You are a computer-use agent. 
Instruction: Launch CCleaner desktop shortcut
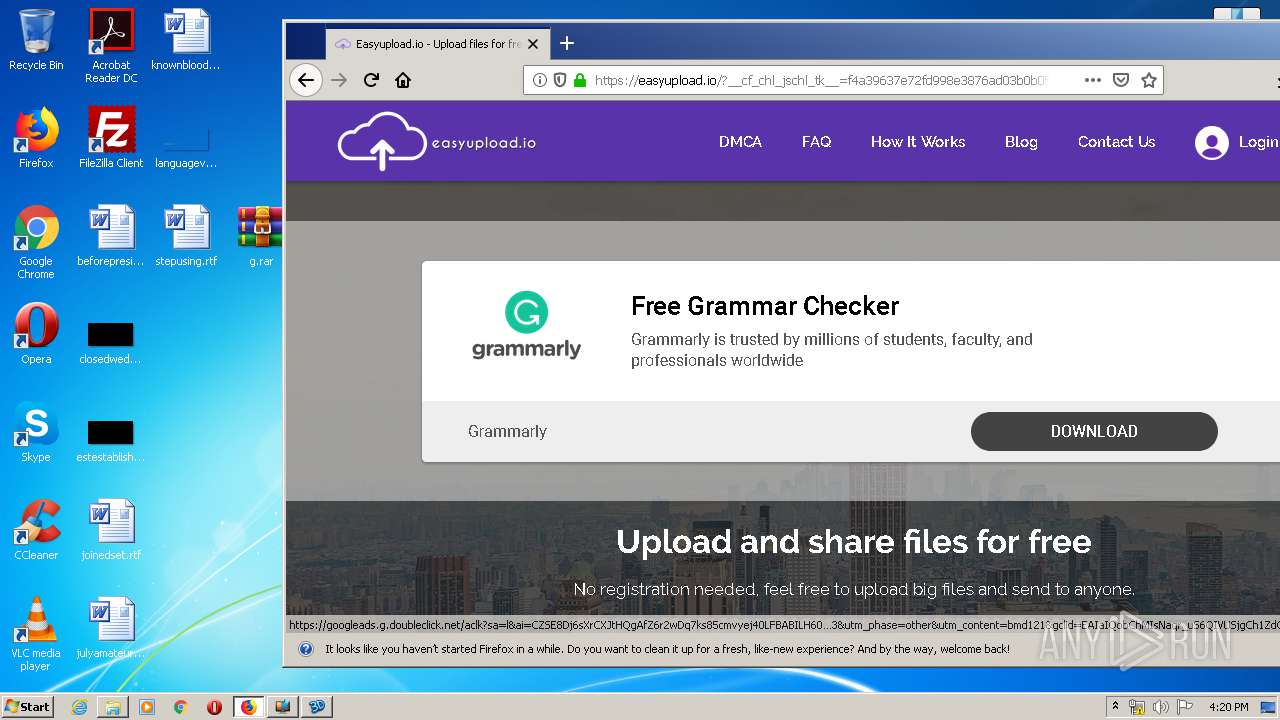[36, 530]
